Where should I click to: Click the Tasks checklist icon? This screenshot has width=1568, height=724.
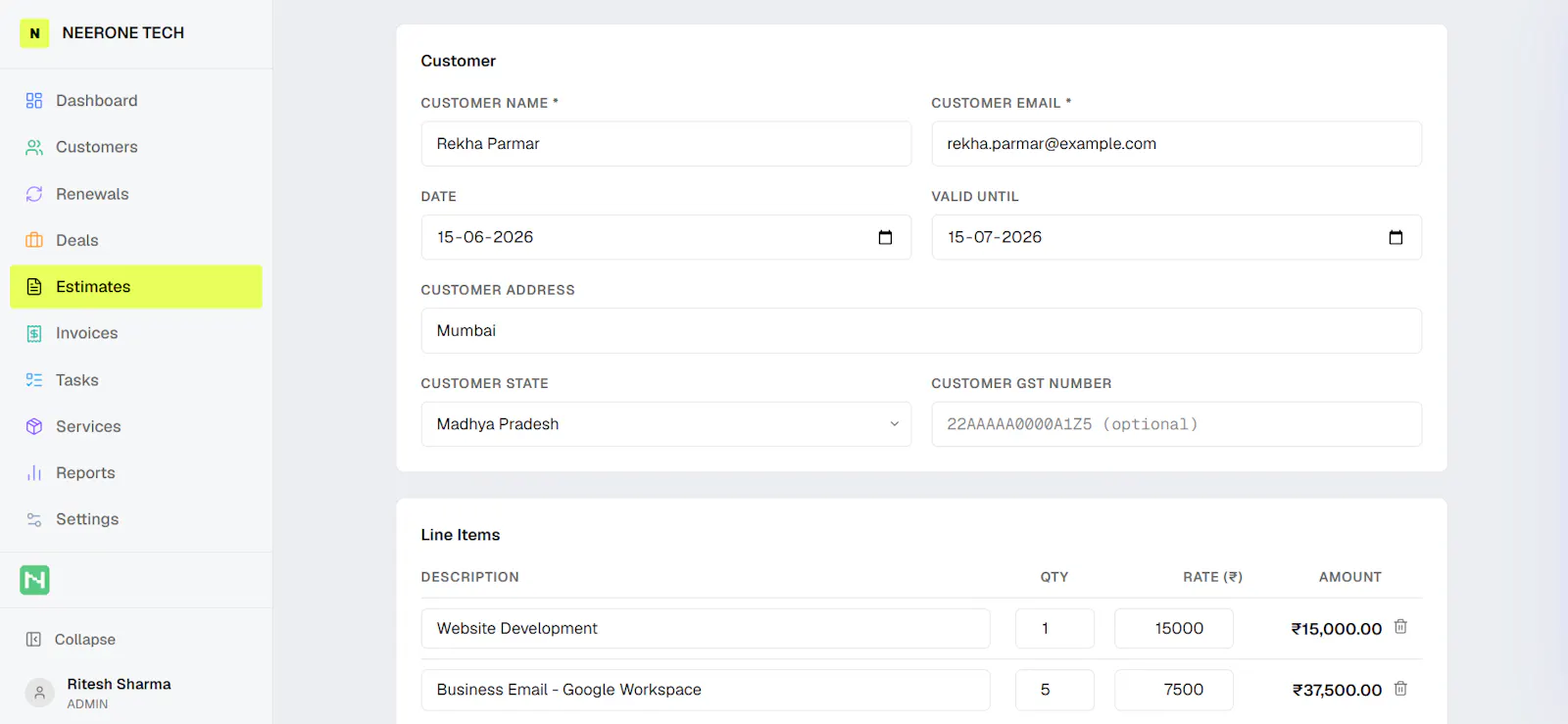coord(34,380)
